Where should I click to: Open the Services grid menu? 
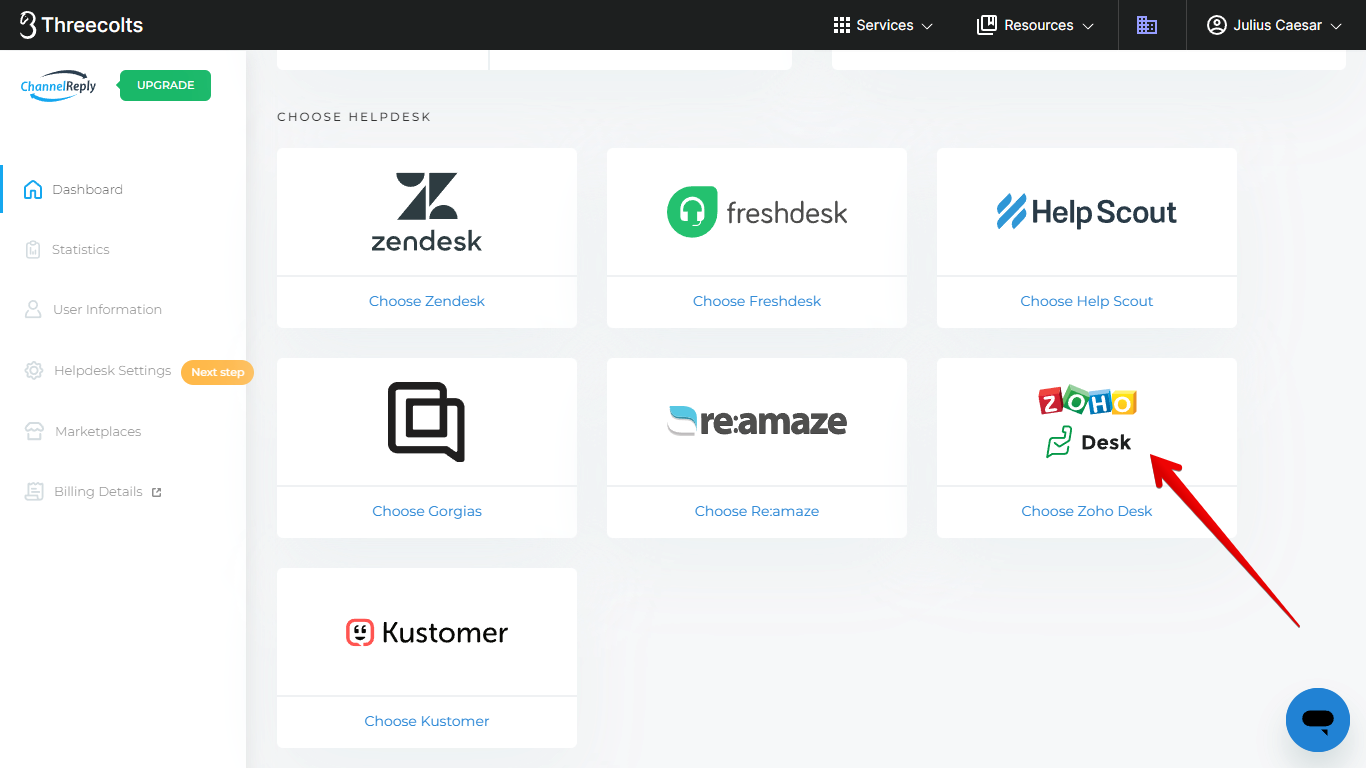point(883,25)
